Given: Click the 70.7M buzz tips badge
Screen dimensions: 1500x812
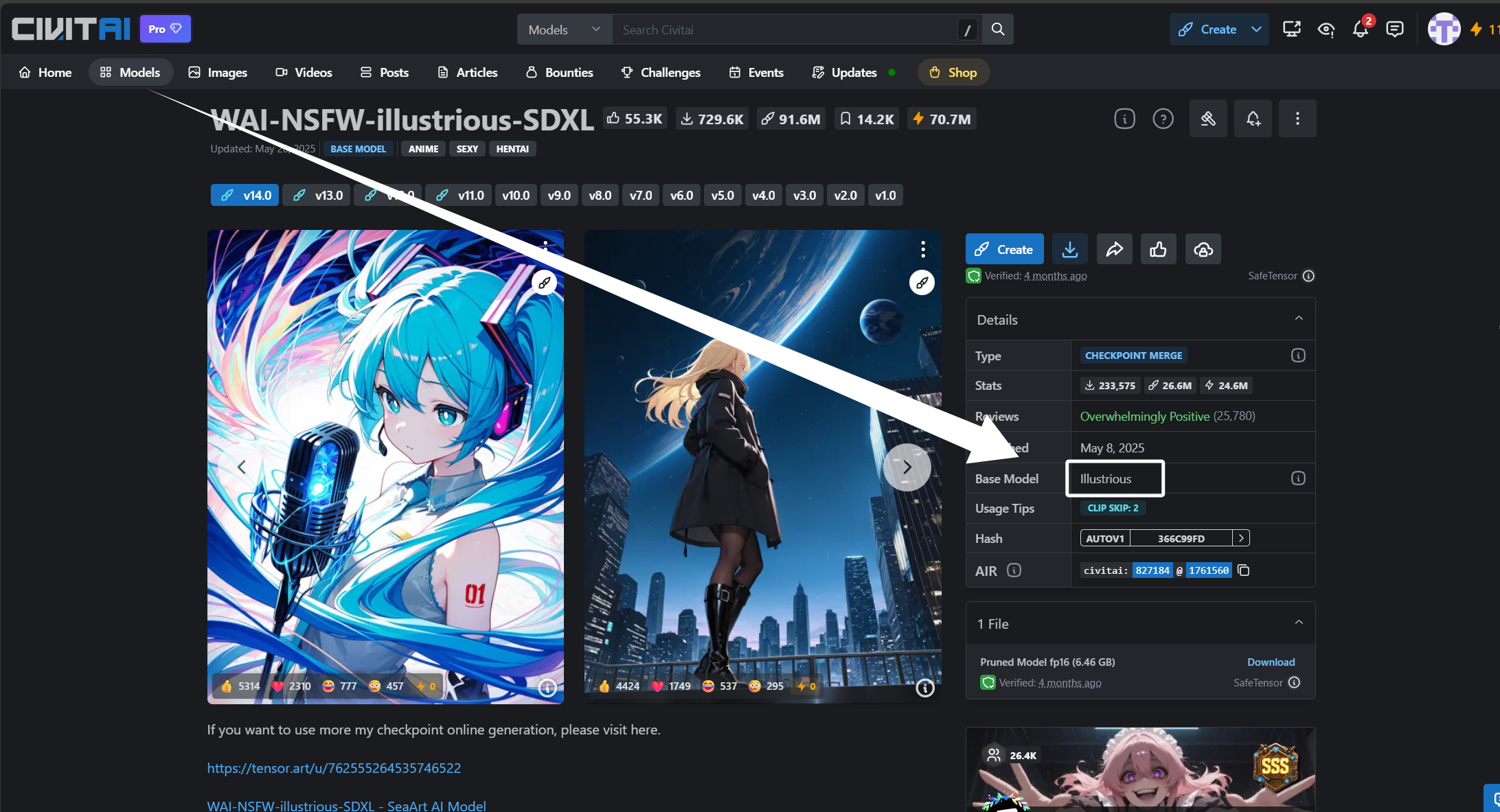Looking at the screenshot, I should click(x=942, y=119).
